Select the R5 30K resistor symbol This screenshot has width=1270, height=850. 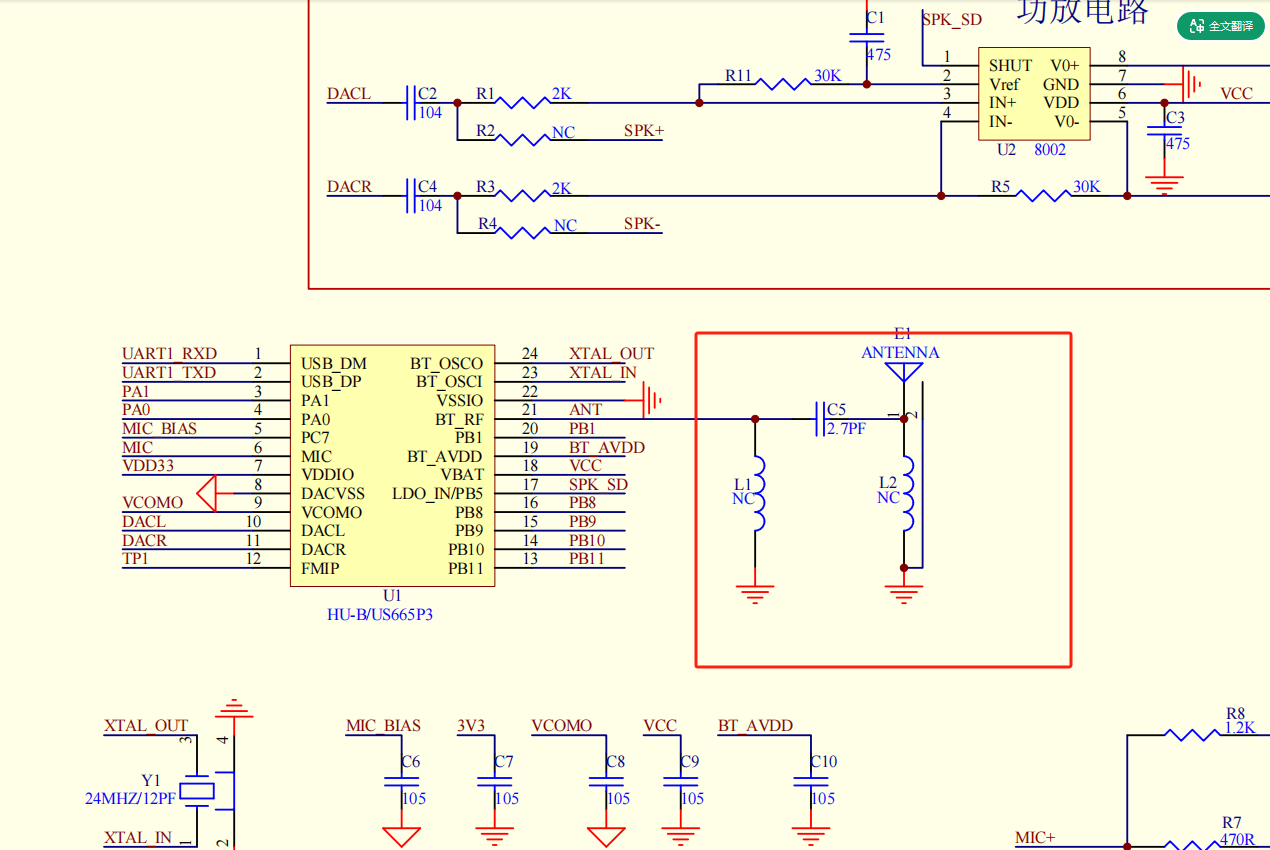click(1043, 196)
